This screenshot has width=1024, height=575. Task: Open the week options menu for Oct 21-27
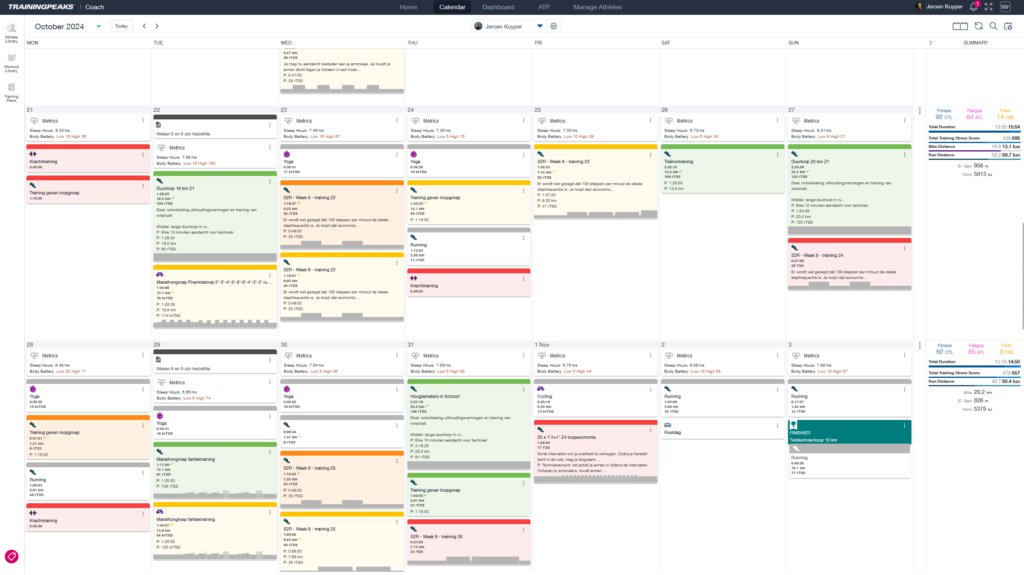(x=919, y=111)
